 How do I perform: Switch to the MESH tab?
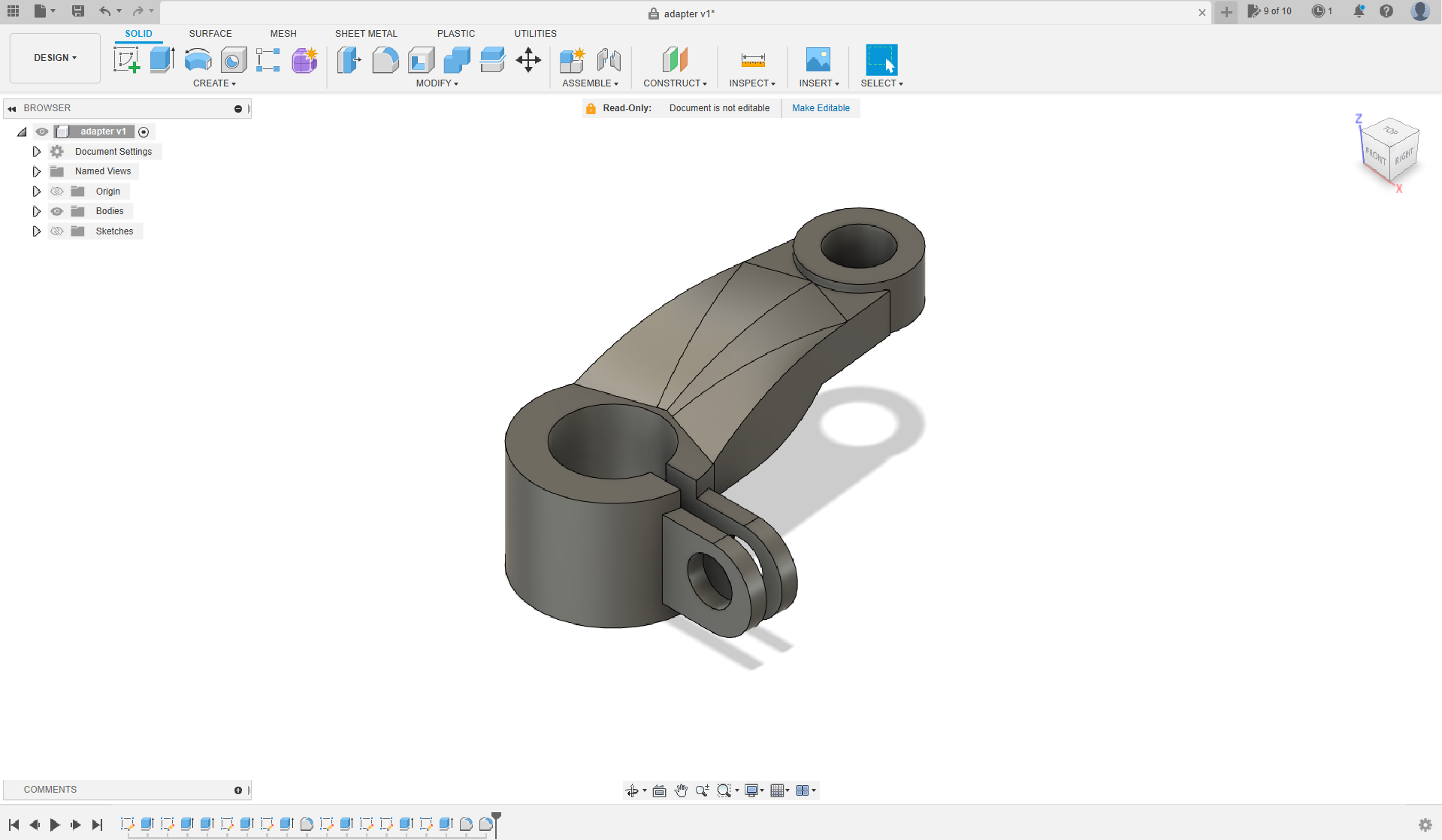point(283,34)
